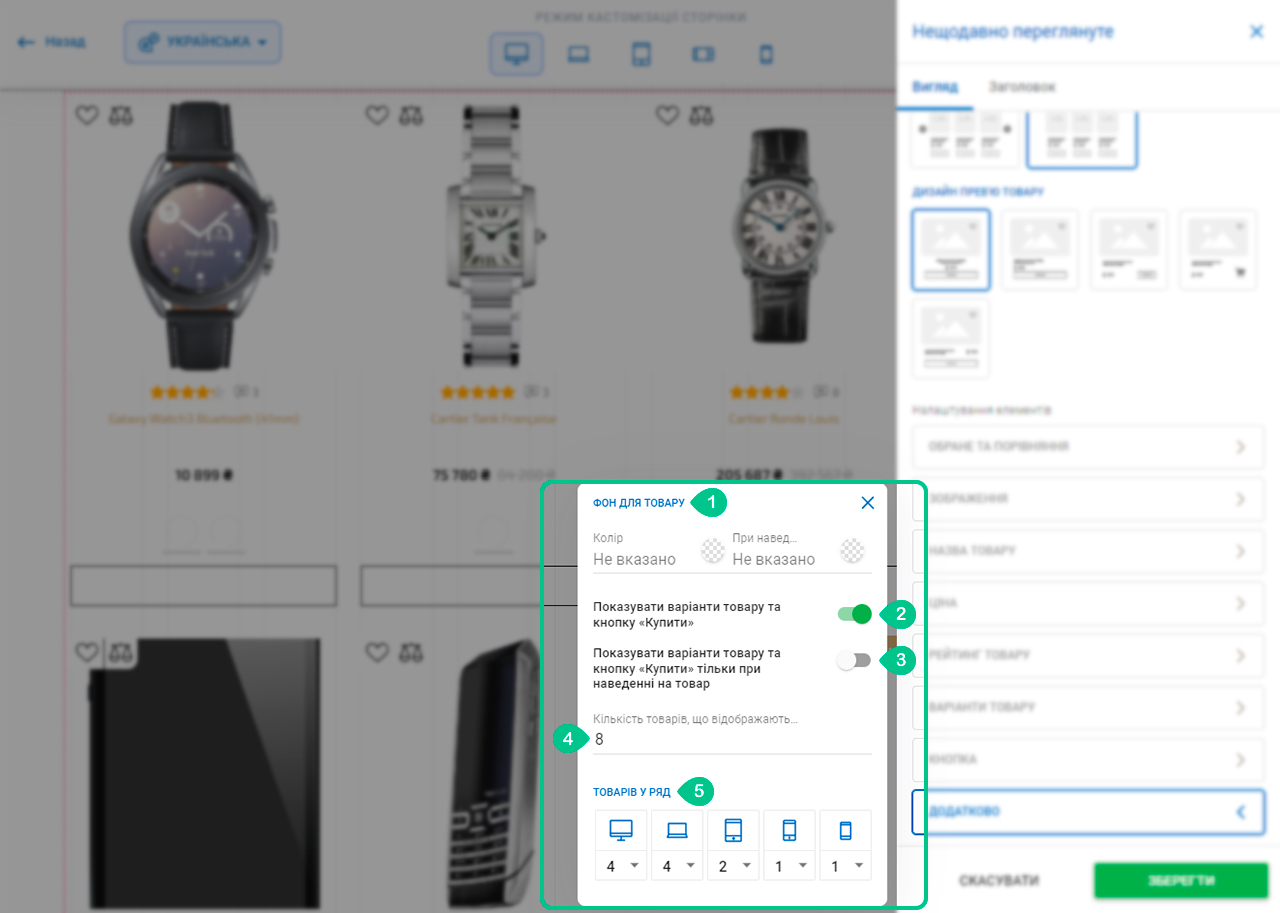Favorite the black notebook product with heart icon

click(87, 652)
